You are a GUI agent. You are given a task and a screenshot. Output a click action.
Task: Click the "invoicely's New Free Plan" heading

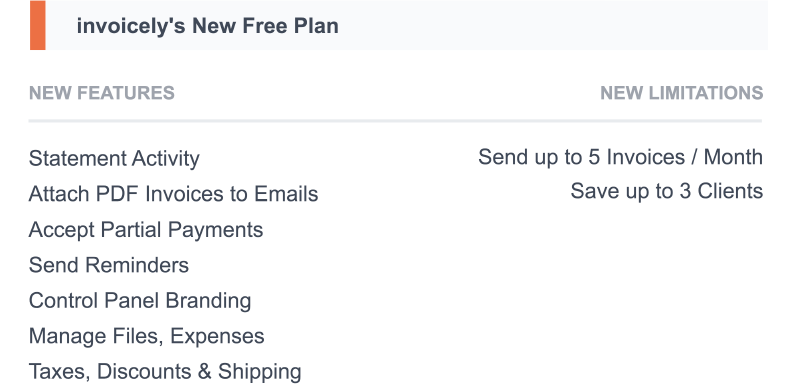pos(207,26)
